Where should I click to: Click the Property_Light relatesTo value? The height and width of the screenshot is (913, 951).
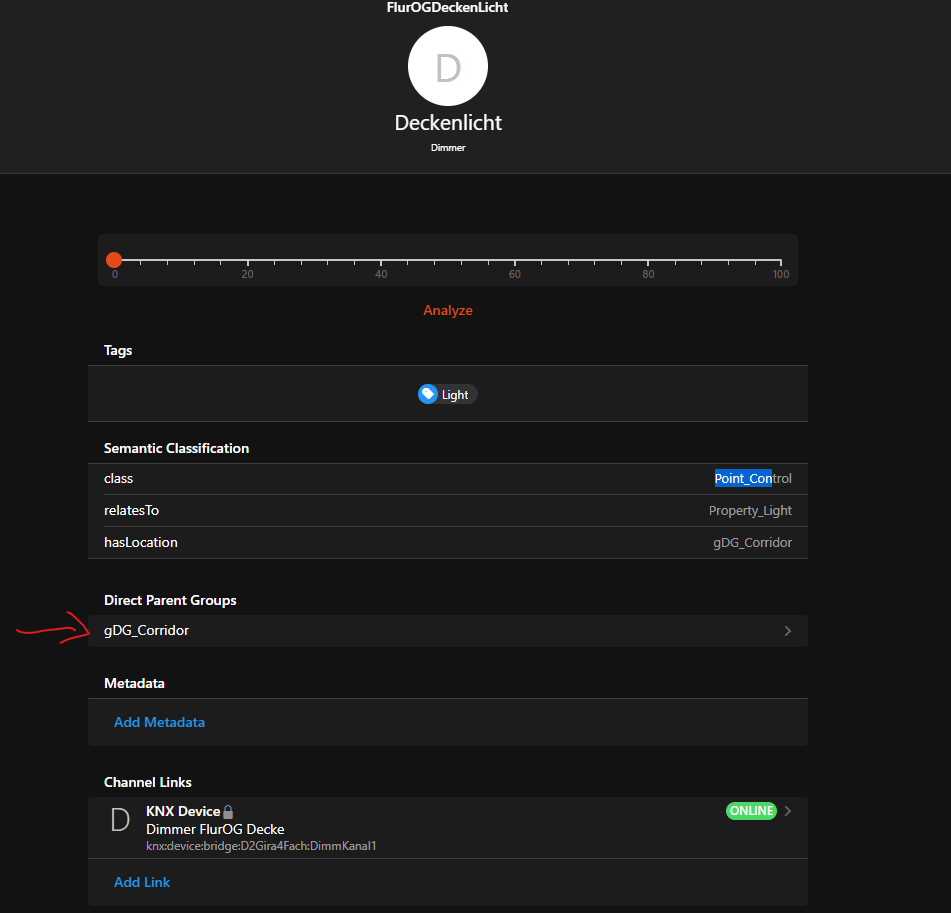pyautogui.click(x=750, y=511)
